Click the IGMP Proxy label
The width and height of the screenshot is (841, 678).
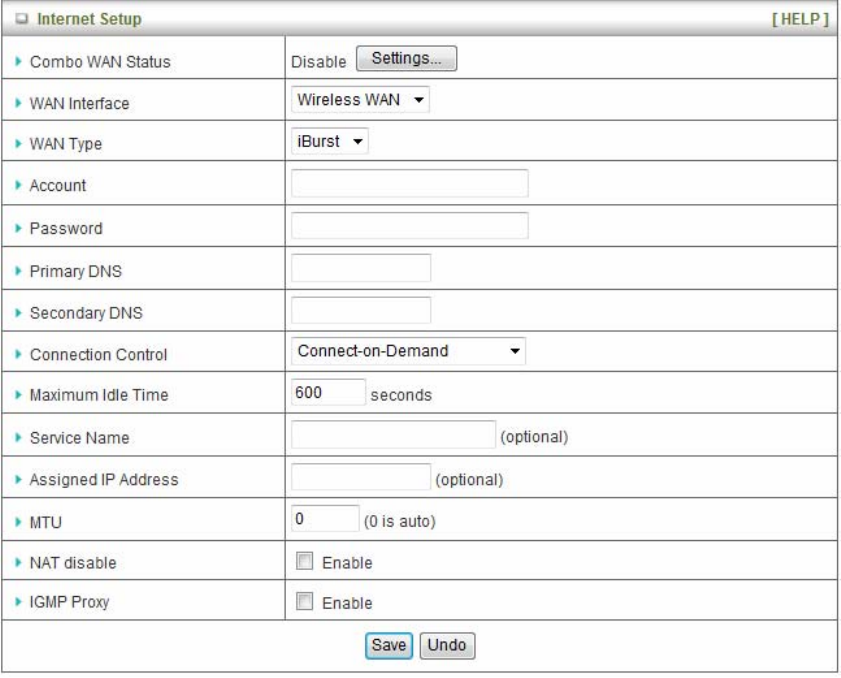69,602
